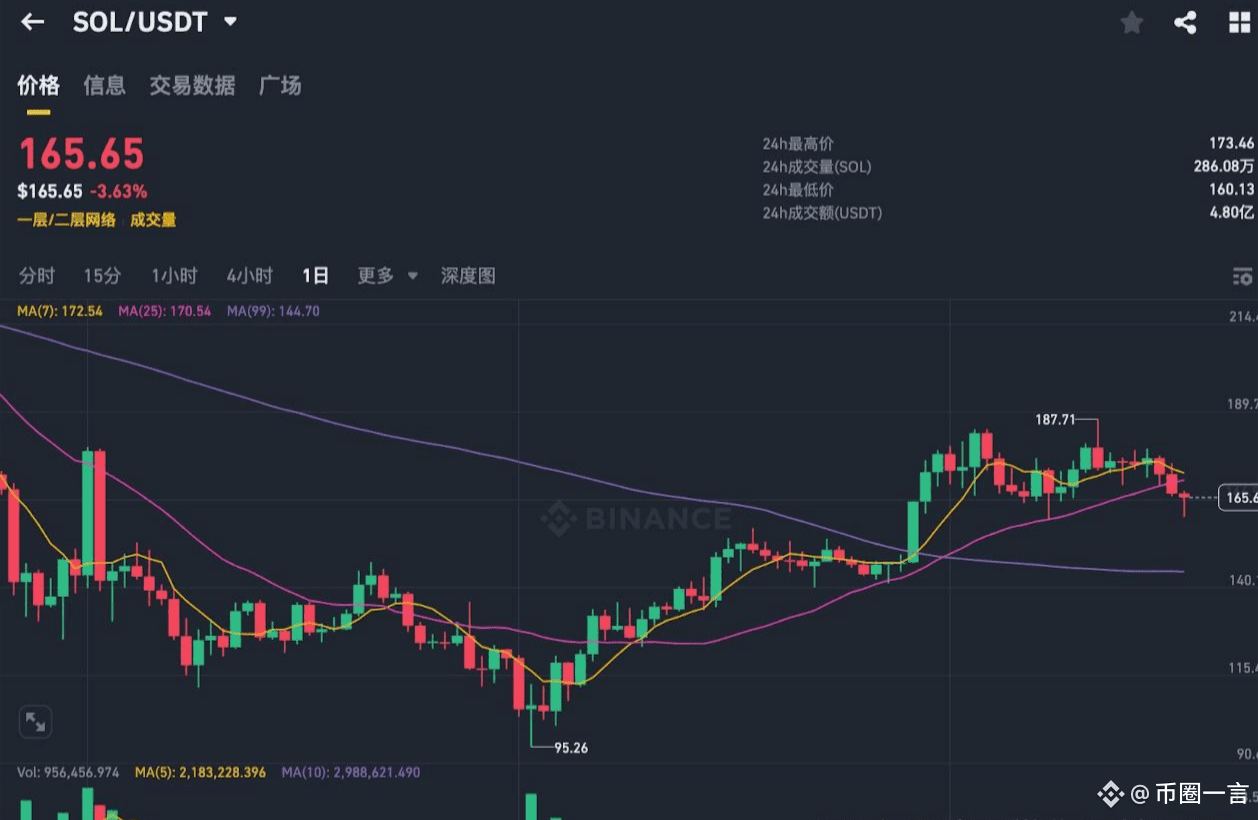Select the 4小时 timeframe
This screenshot has height=820, width=1258.
pyautogui.click(x=249, y=276)
